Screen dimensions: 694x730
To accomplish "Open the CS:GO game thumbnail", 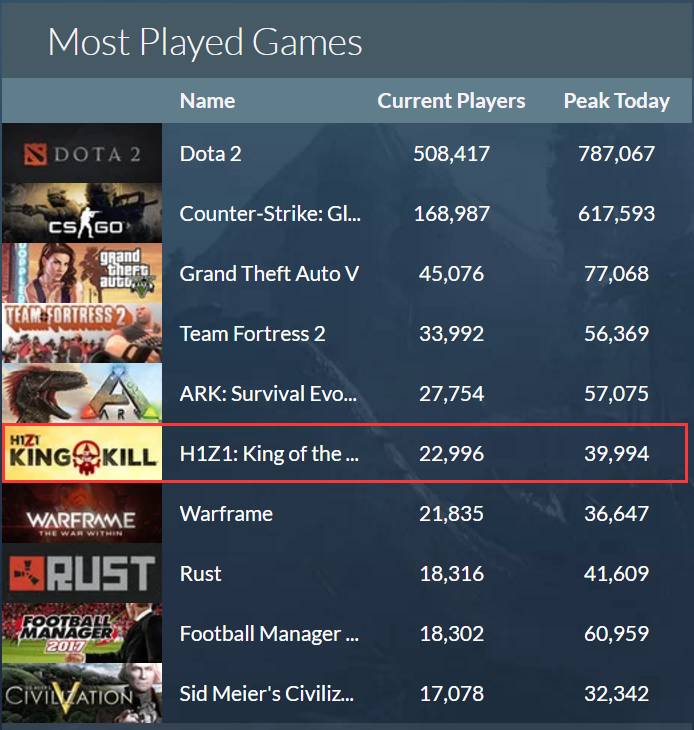I will (81, 214).
